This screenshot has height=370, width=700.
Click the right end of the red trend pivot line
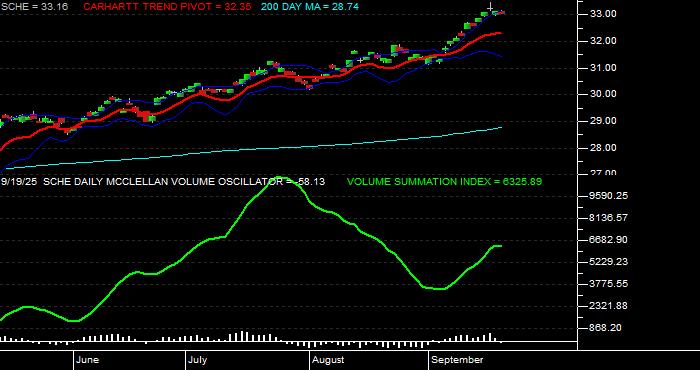(x=501, y=33)
